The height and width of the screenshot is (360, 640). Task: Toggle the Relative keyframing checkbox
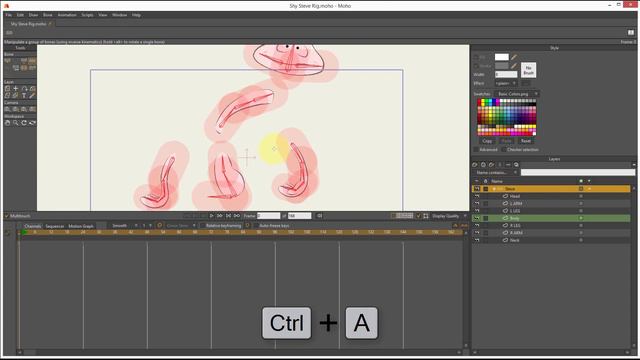202,226
